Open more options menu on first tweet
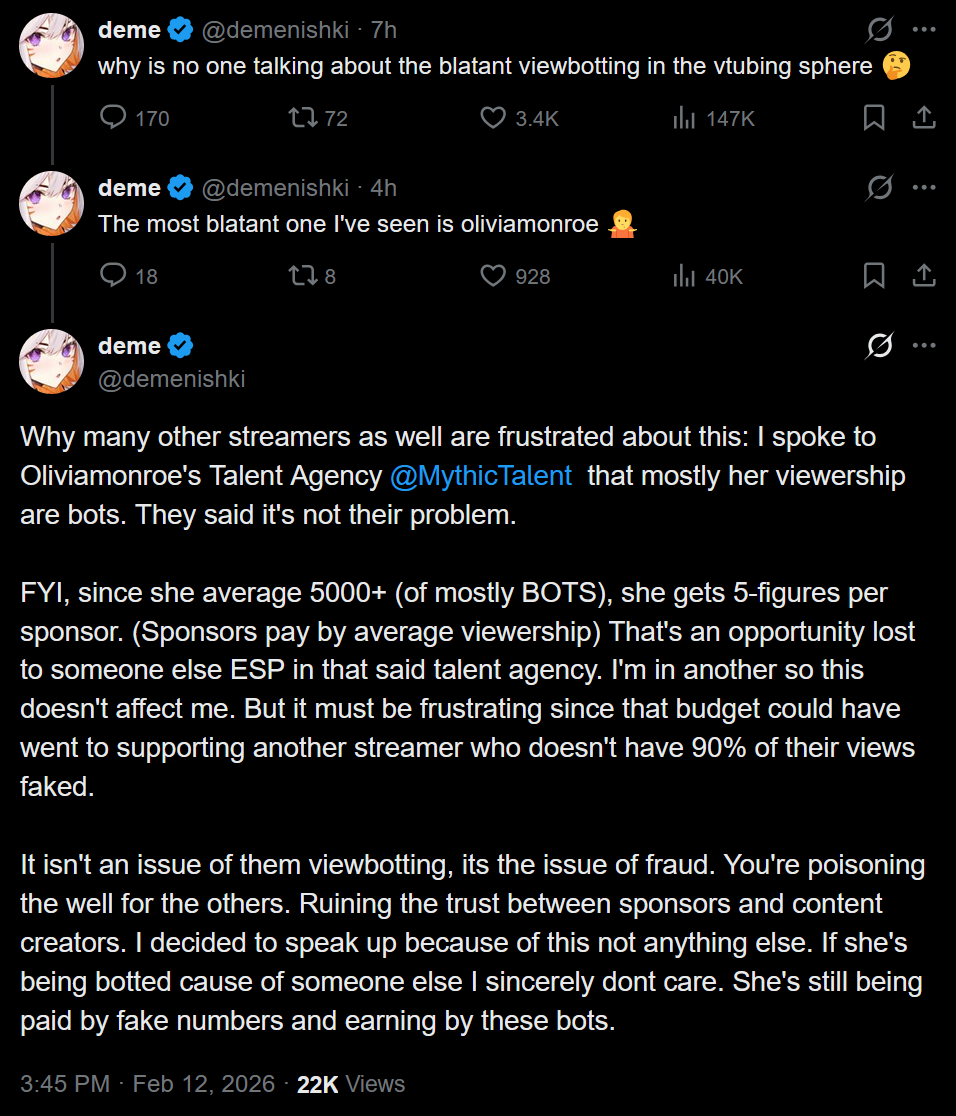The image size is (956, 1116). [924, 30]
